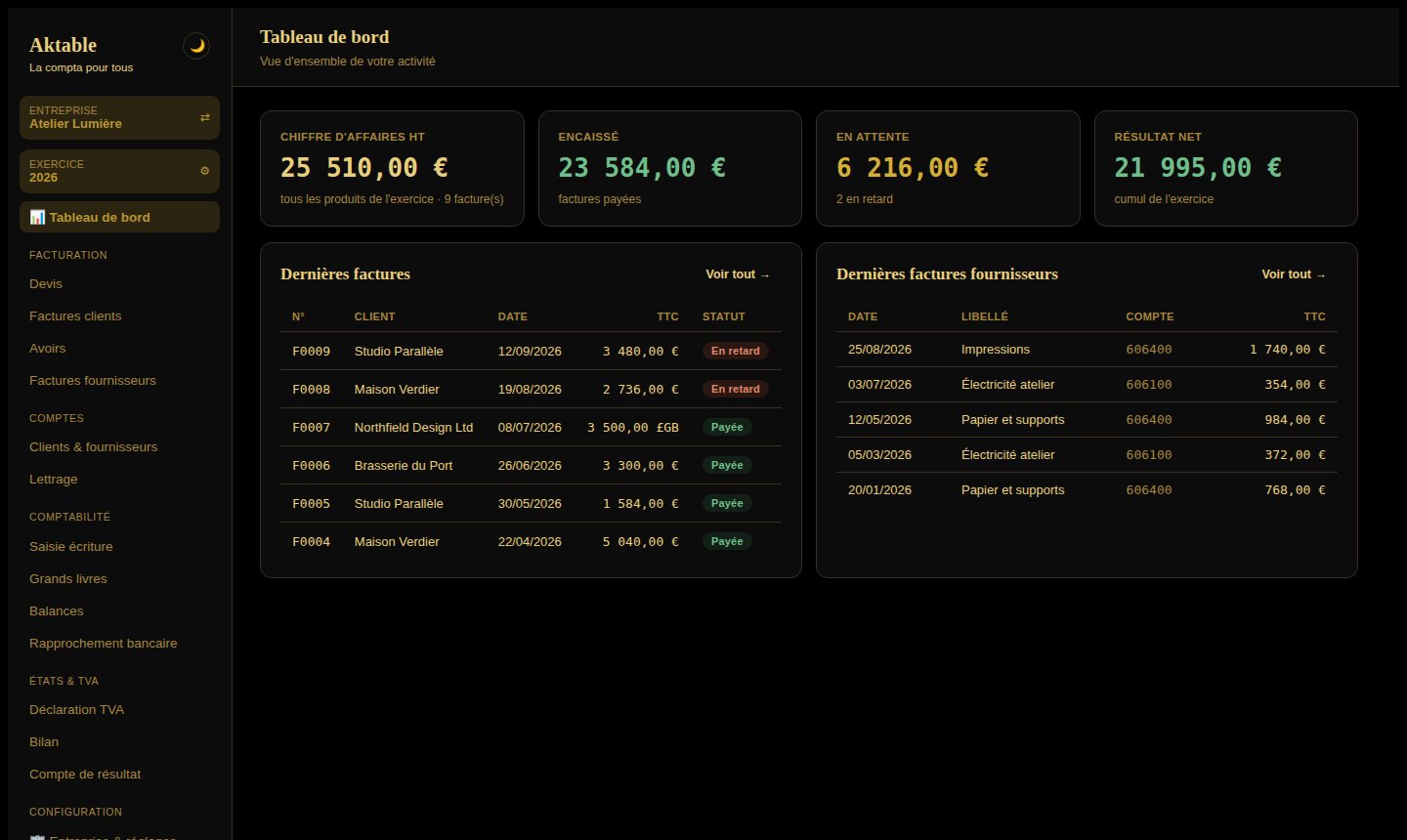
Task: Select Balances in the sidebar
Action: (119, 611)
